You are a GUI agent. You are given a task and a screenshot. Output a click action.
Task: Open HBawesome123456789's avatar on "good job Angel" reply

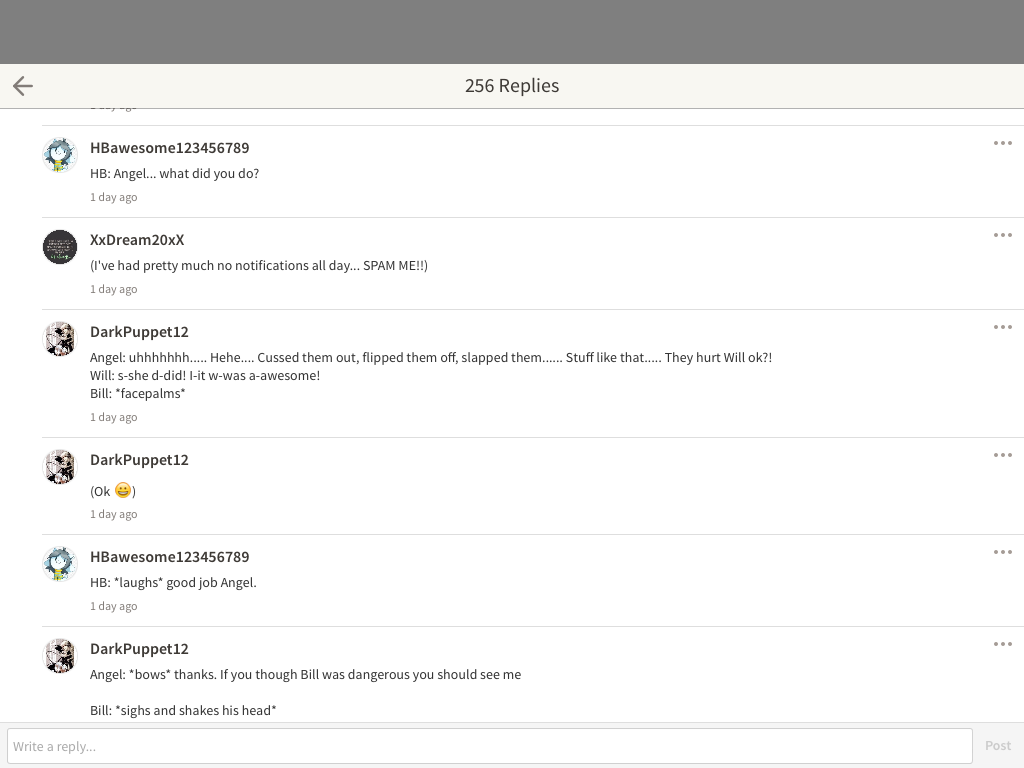coord(60,564)
